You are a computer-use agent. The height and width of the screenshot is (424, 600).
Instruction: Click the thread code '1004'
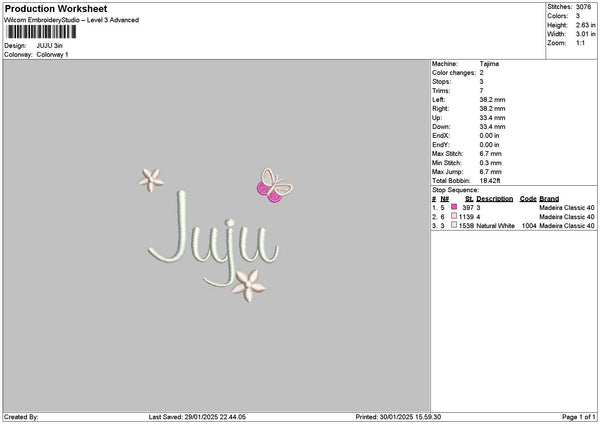click(x=529, y=226)
